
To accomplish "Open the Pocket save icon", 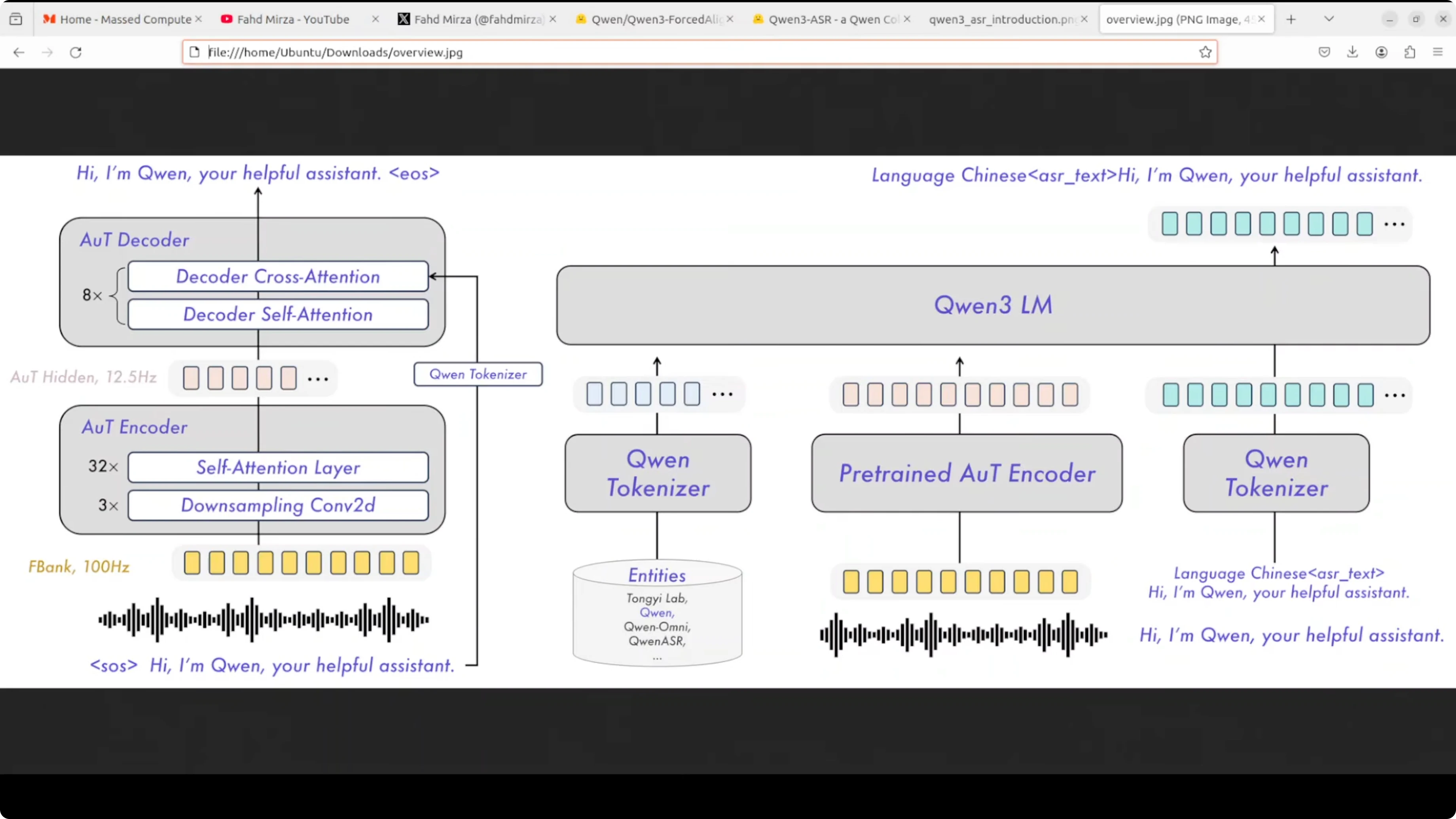I will (x=1324, y=53).
